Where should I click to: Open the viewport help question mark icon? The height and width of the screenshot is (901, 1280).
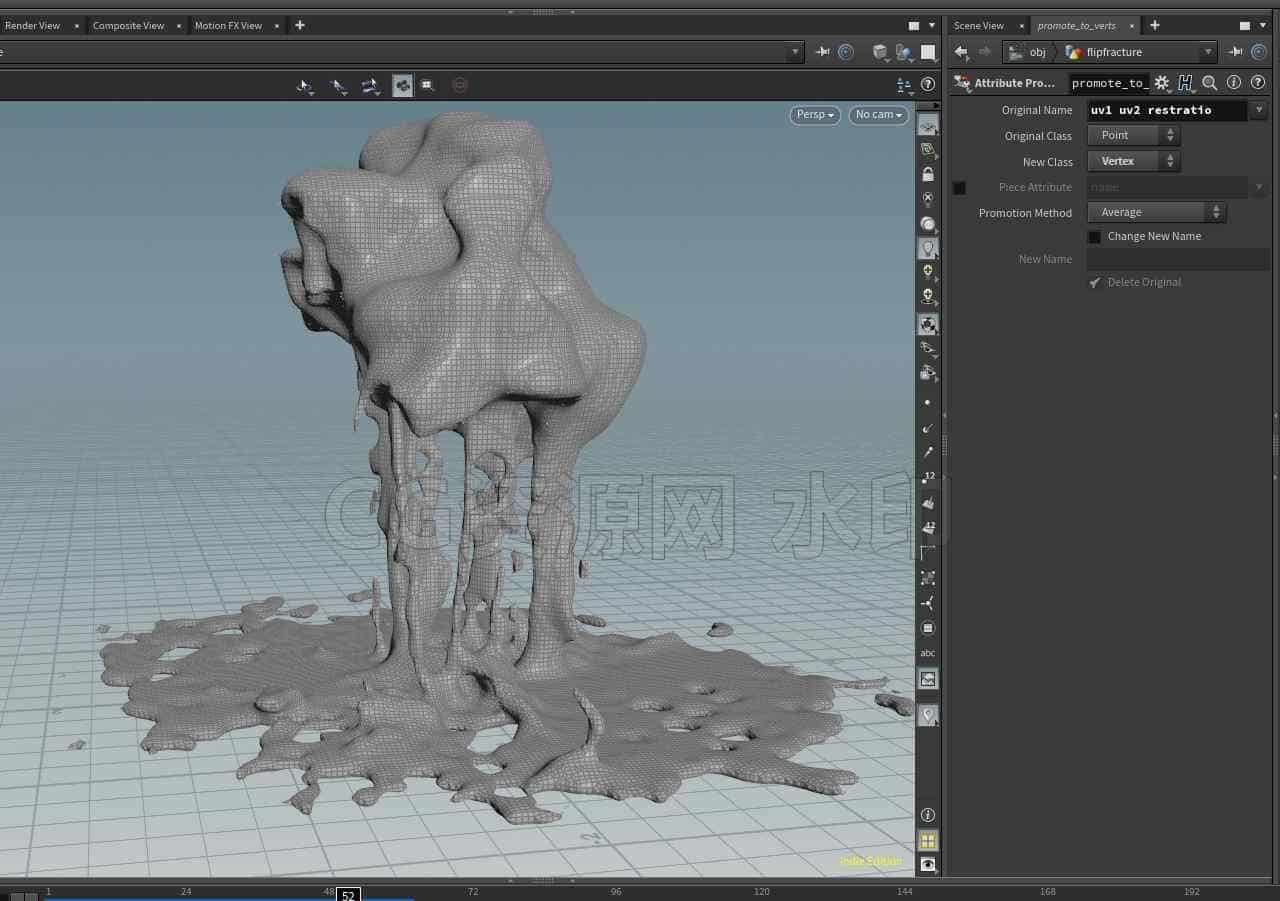[928, 85]
